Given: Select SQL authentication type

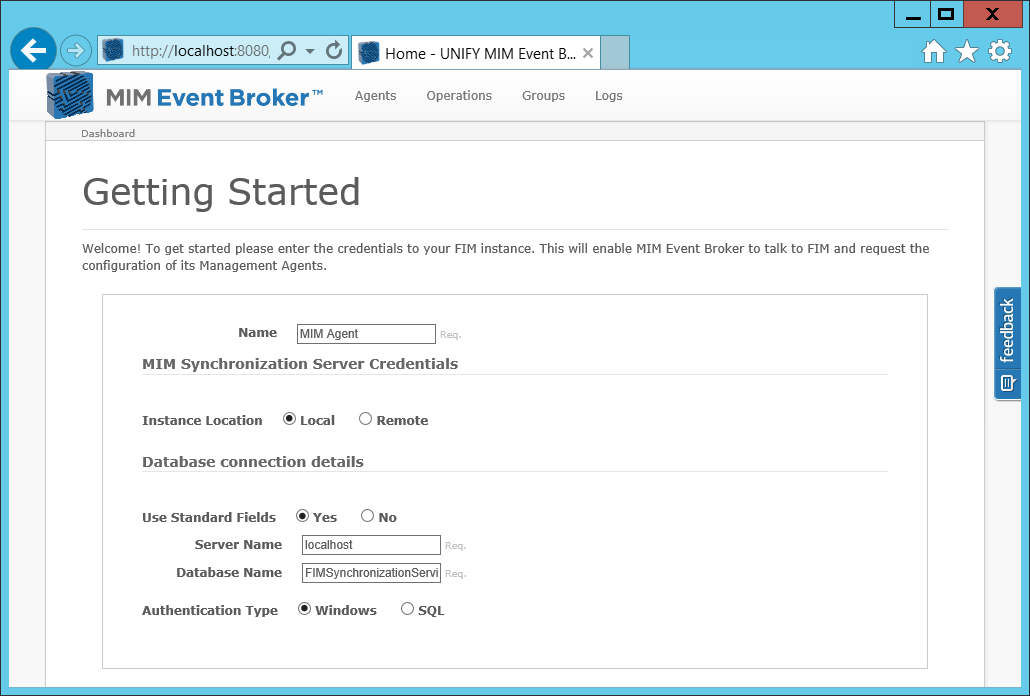Looking at the screenshot, I should pos(407,609).
